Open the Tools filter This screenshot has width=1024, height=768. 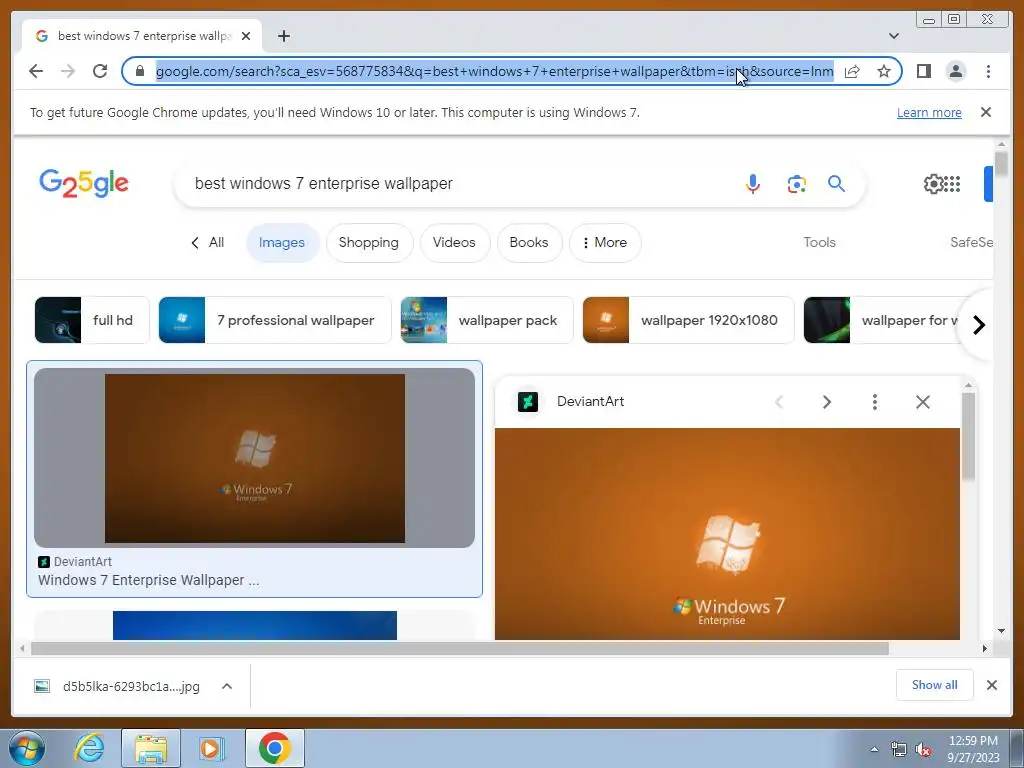[x=819, y=242]
